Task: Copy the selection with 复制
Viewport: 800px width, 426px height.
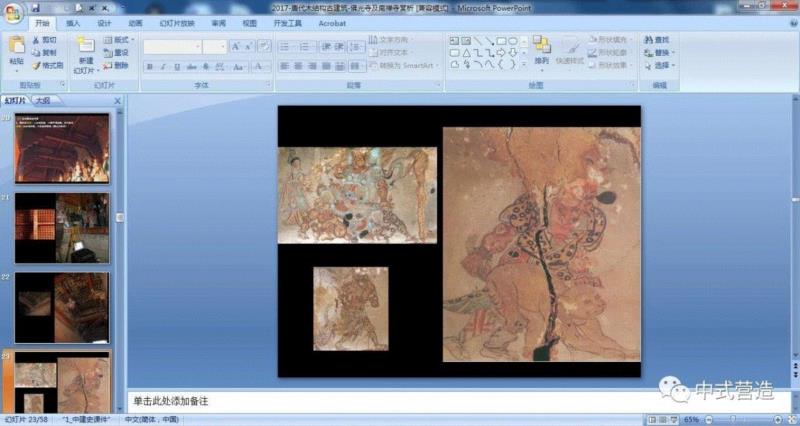Action: coord(44,53)
